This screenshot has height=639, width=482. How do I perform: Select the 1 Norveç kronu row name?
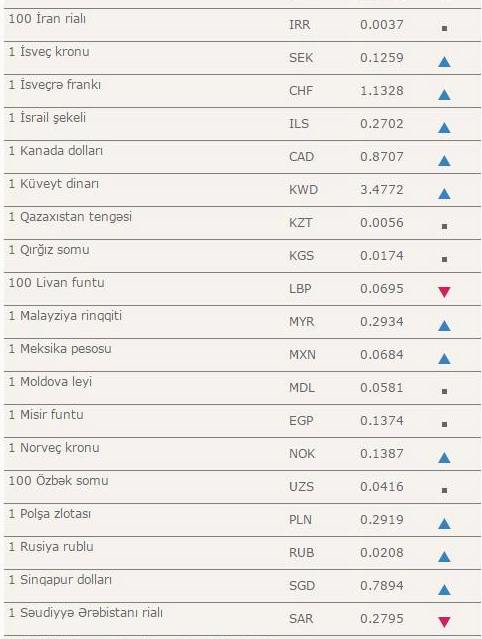click(54, 448)
